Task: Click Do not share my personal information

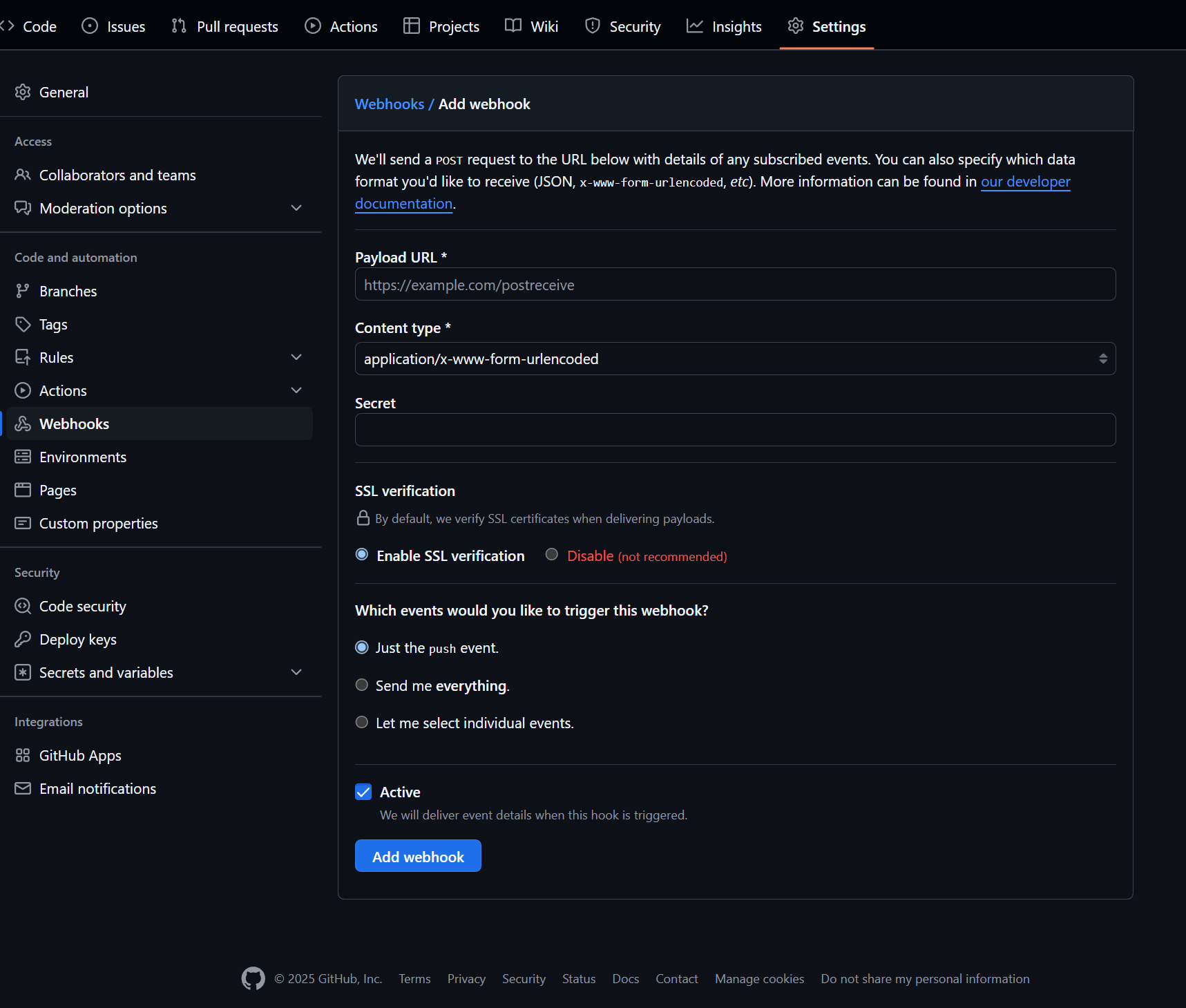Action: tap(925, 979)
